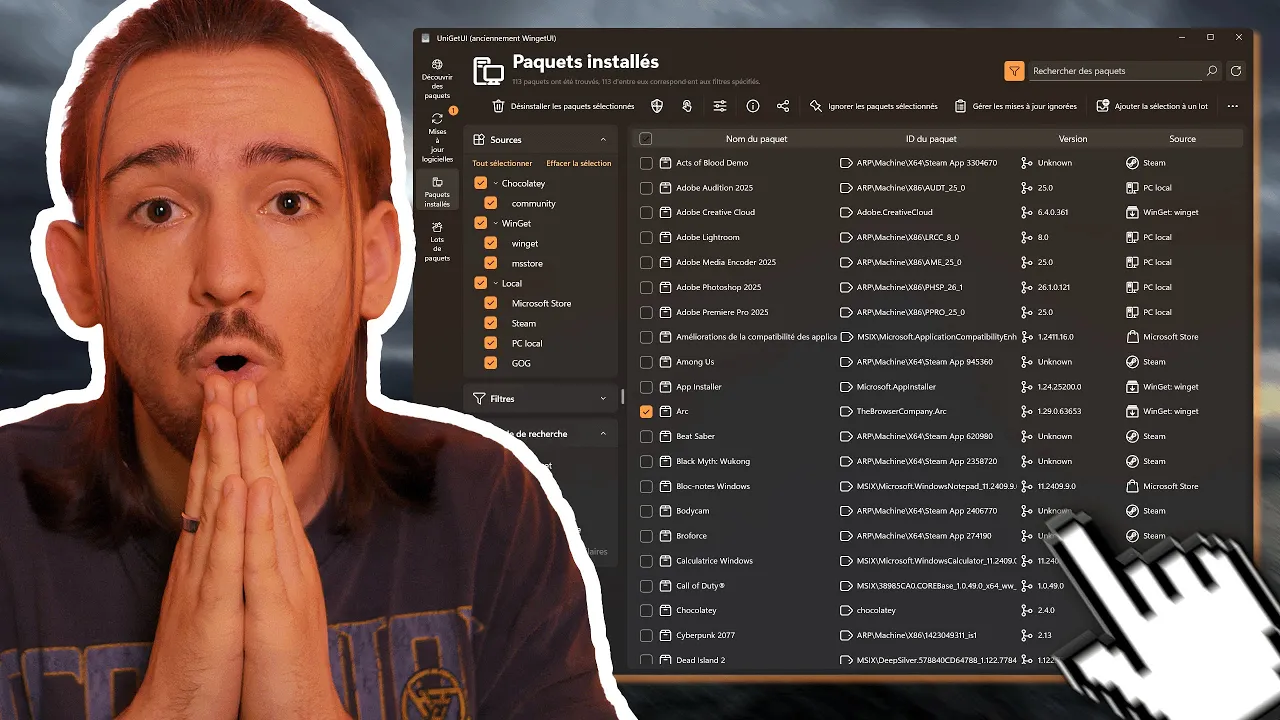Check the Adobe Photoshop 2025 checkbox
Image resolution: width=1280 pixels, height=720 pixels.
click(646, 287)
